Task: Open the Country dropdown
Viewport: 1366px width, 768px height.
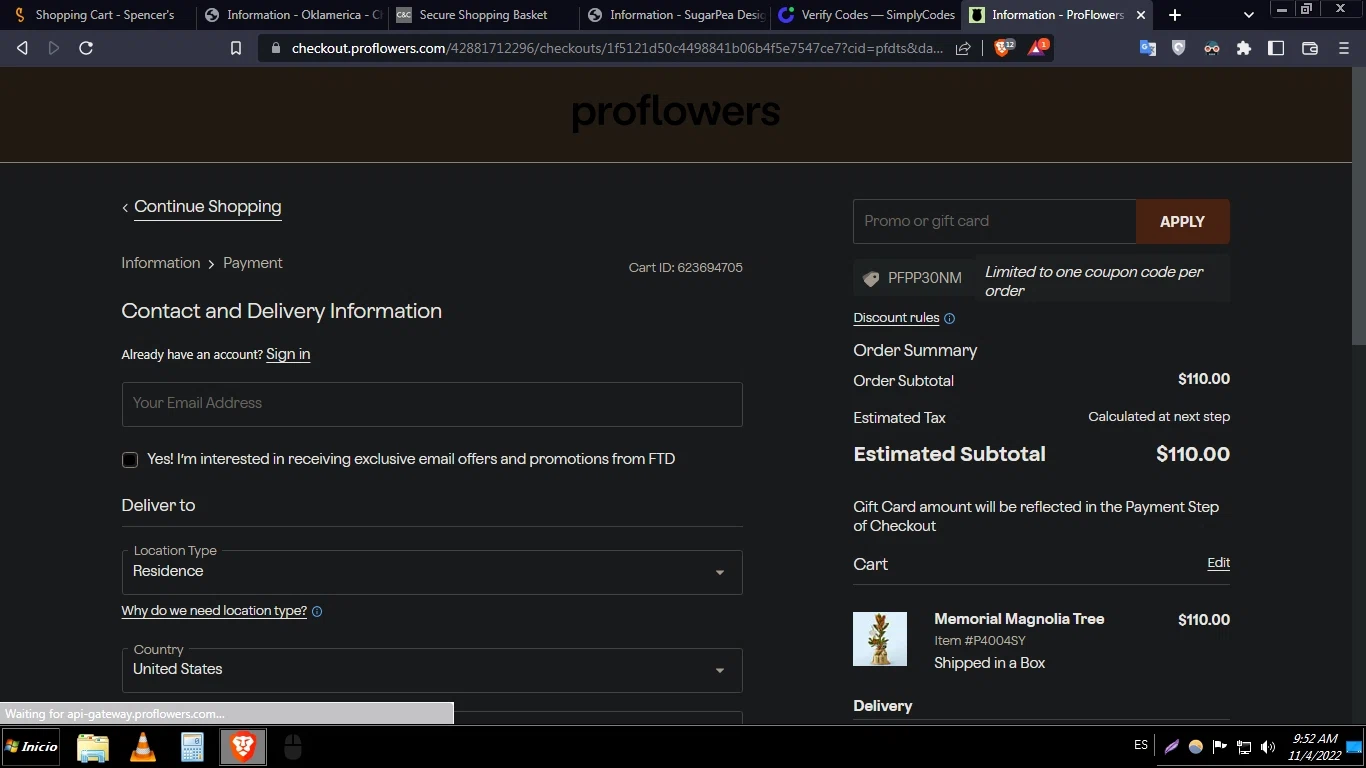Action: coord(432,670)
